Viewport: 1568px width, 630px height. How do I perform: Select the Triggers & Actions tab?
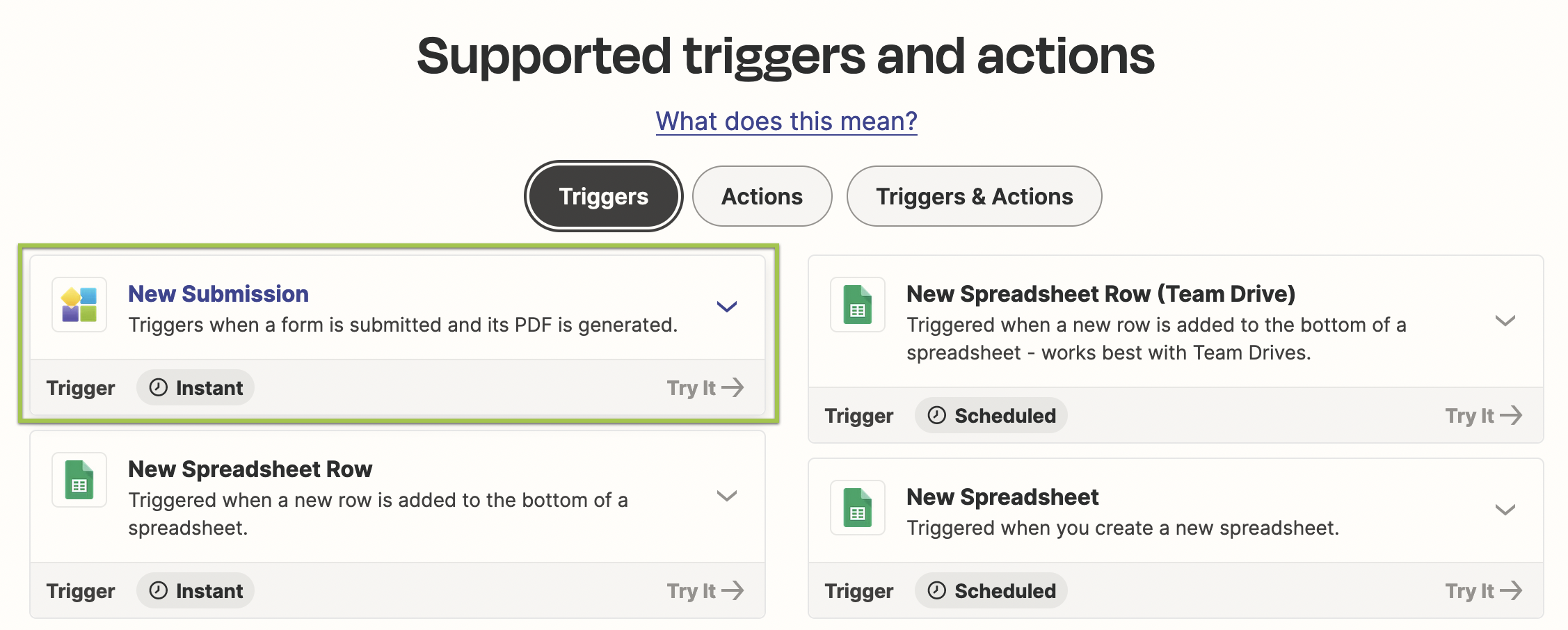point(974,196)
